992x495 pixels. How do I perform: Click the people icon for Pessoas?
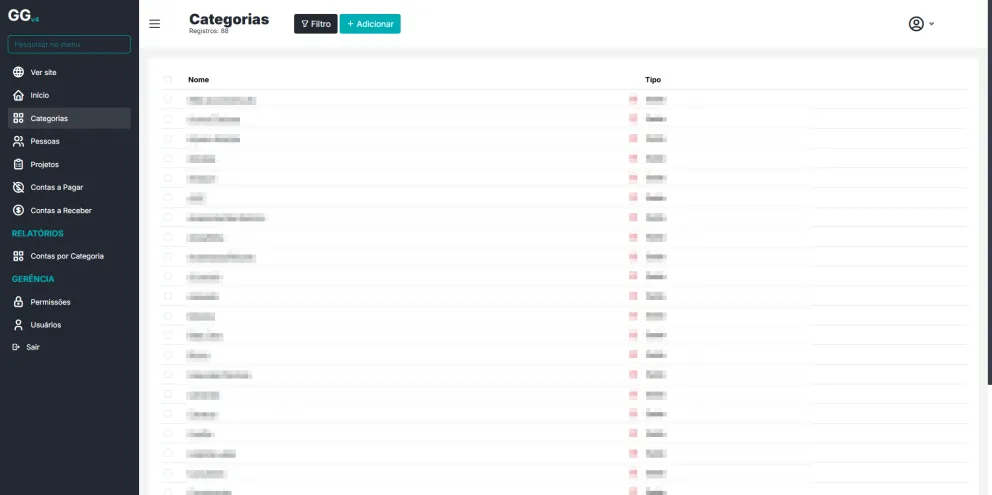[18, 141]
